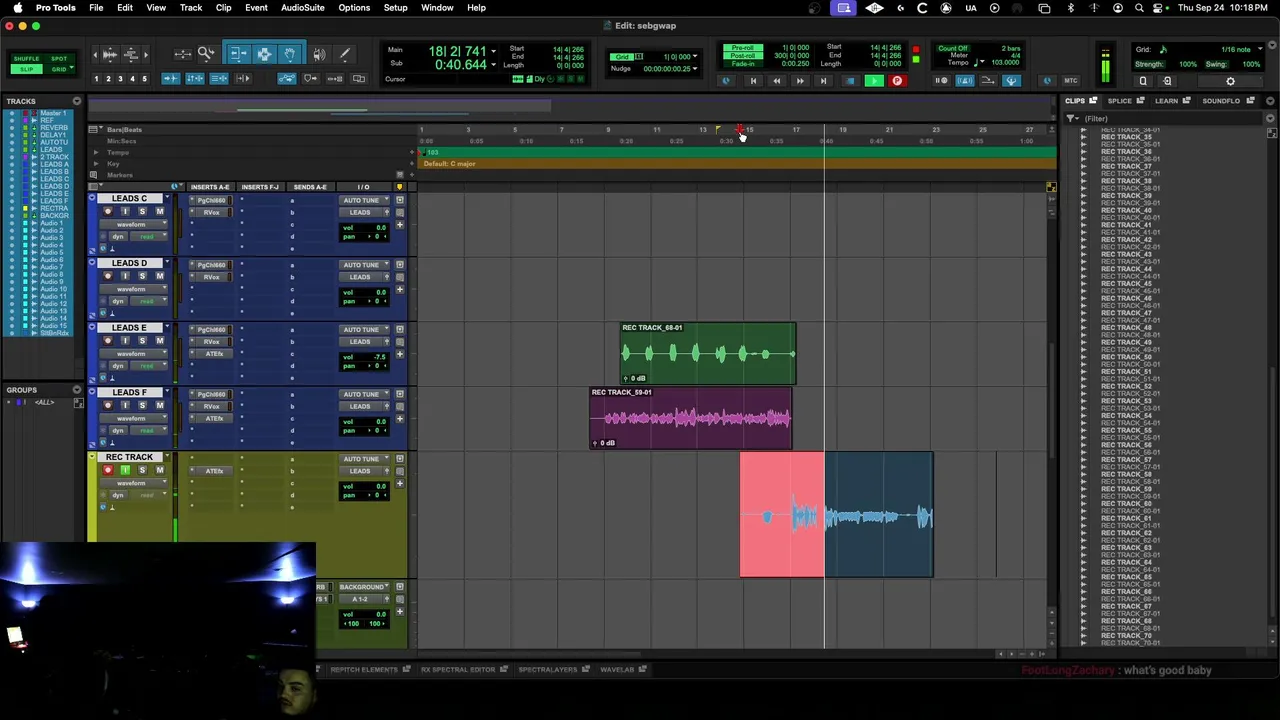Open the AudioSuite menu
This screenshot has width=1280, height=720.
(302, 8)
